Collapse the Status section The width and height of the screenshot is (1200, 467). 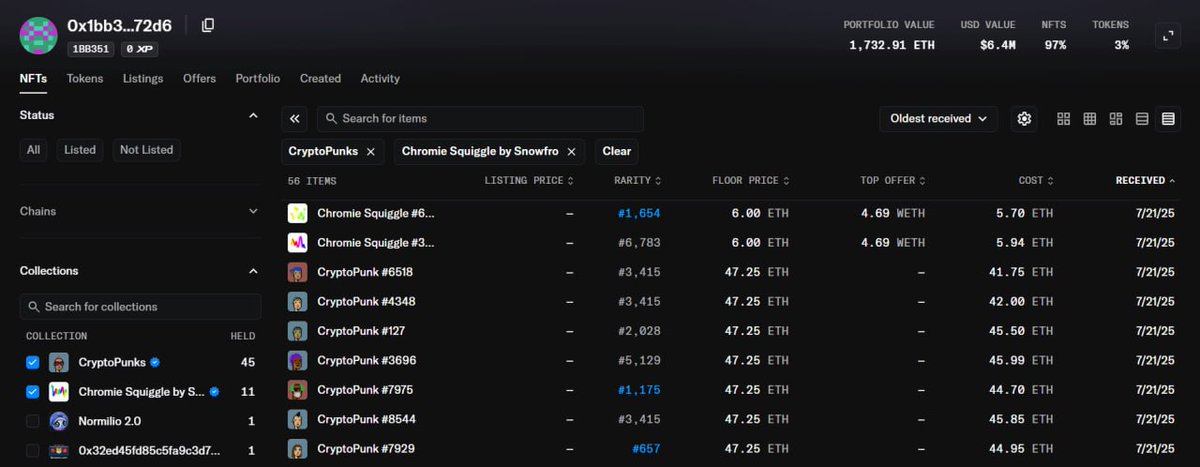tap(253, 116)
